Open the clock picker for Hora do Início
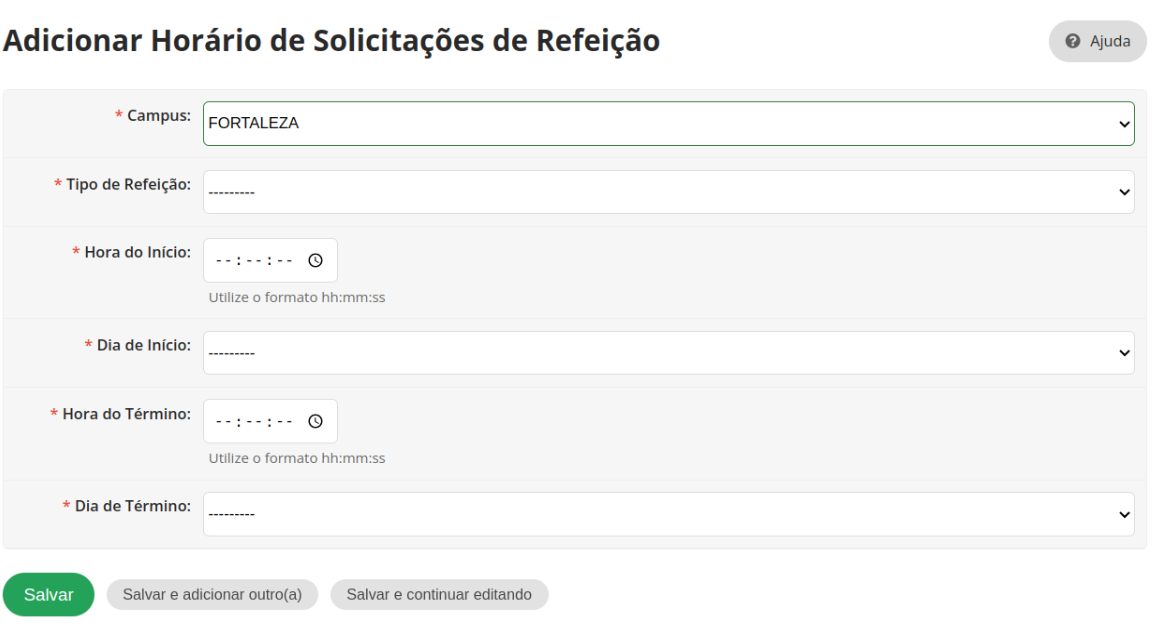The image size is (1165, 626). (x=316, y=261)
